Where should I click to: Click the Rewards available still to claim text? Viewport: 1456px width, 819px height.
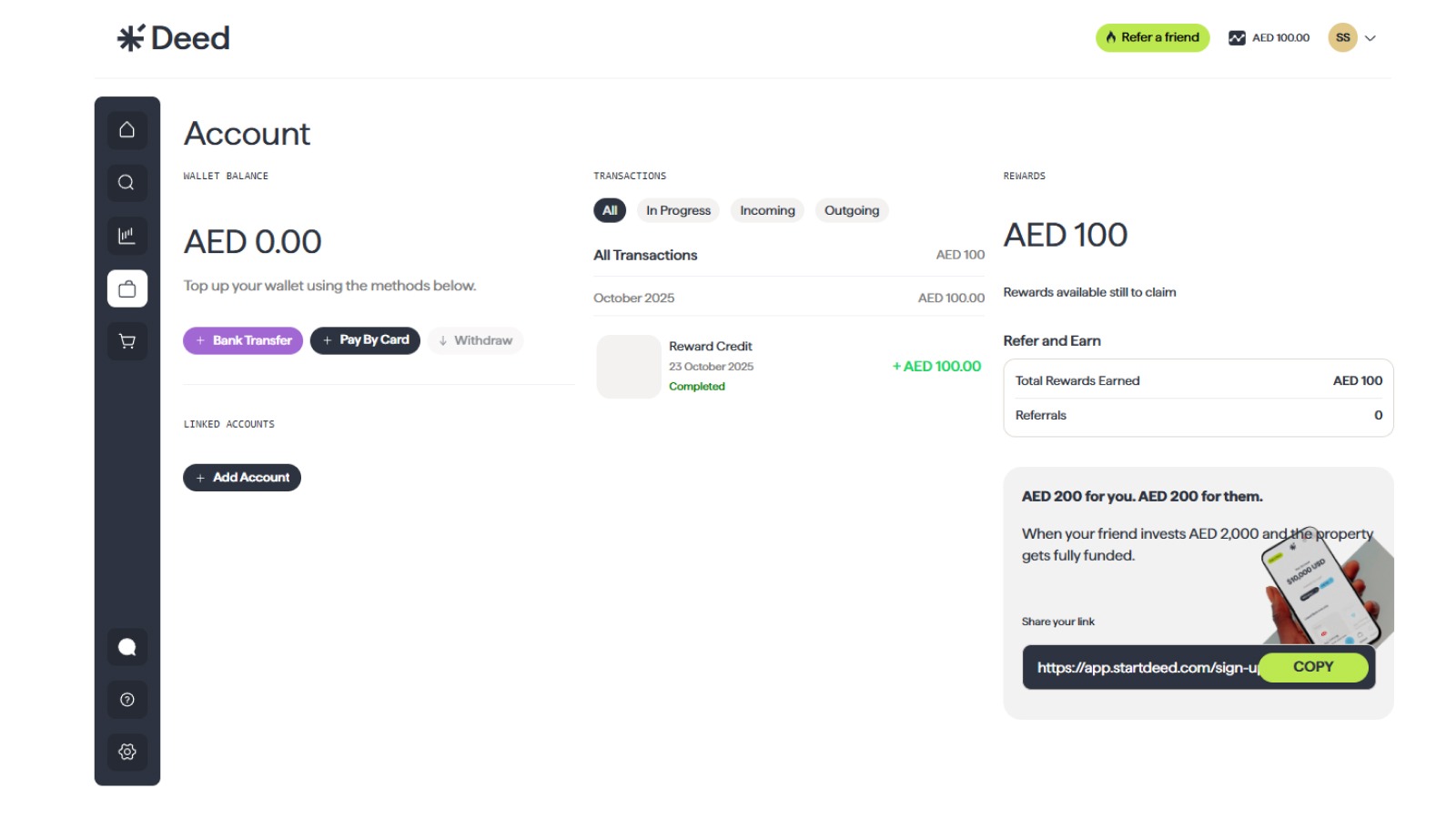click(x=1089, y=292)
